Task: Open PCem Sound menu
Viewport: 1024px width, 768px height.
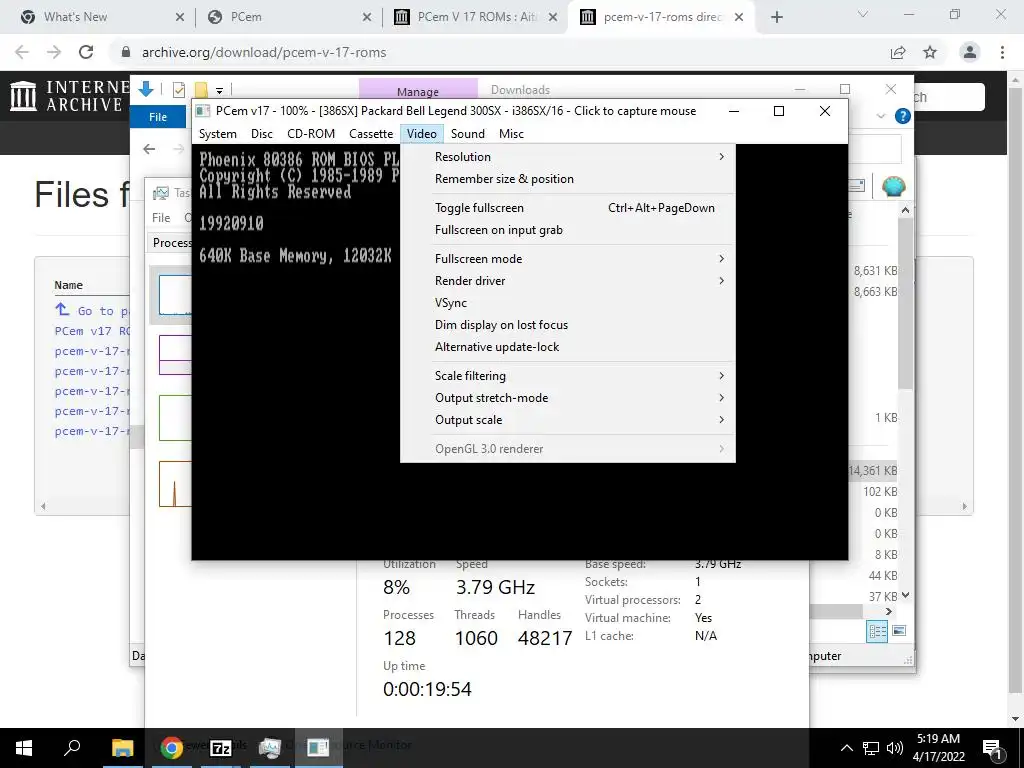Action: point(468,134)
